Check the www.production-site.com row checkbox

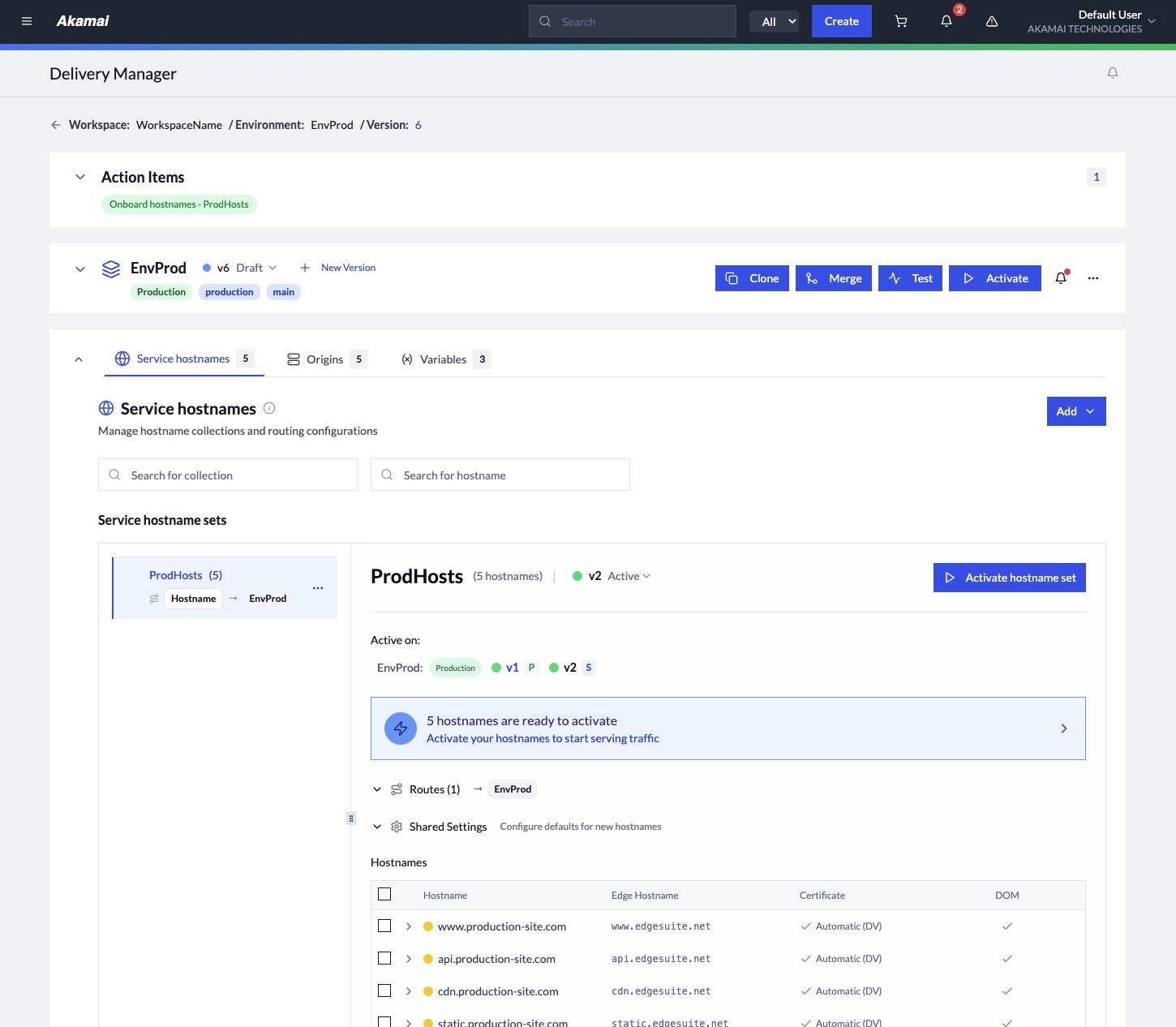tap(384, 926)
